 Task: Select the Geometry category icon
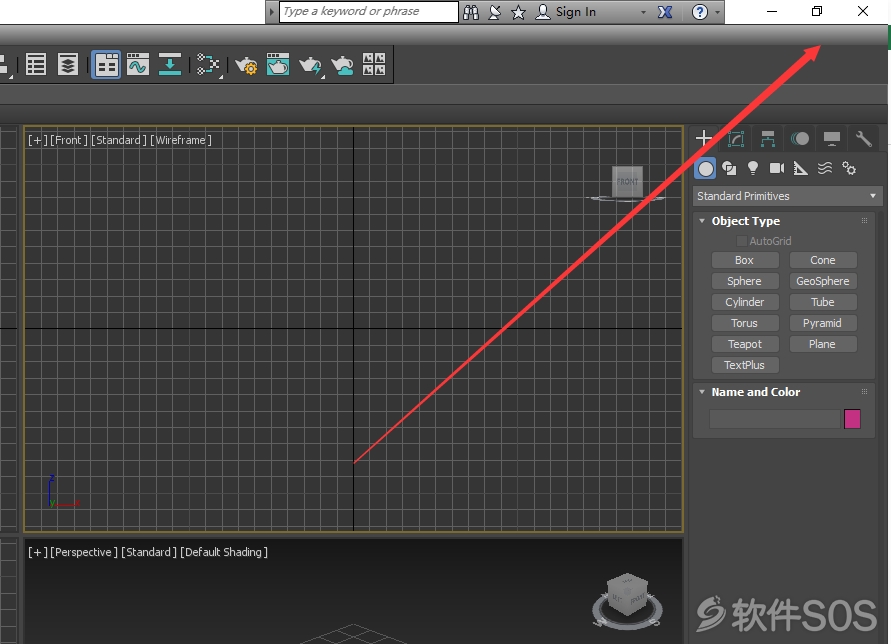pyautogui.click(x=705, y=169)
